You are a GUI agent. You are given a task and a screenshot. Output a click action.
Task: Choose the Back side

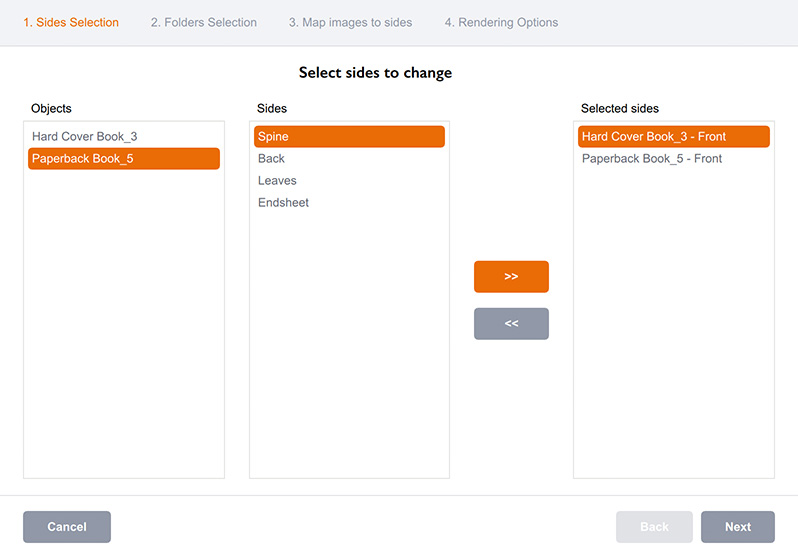pyautogui.click(x=271, y=158)
